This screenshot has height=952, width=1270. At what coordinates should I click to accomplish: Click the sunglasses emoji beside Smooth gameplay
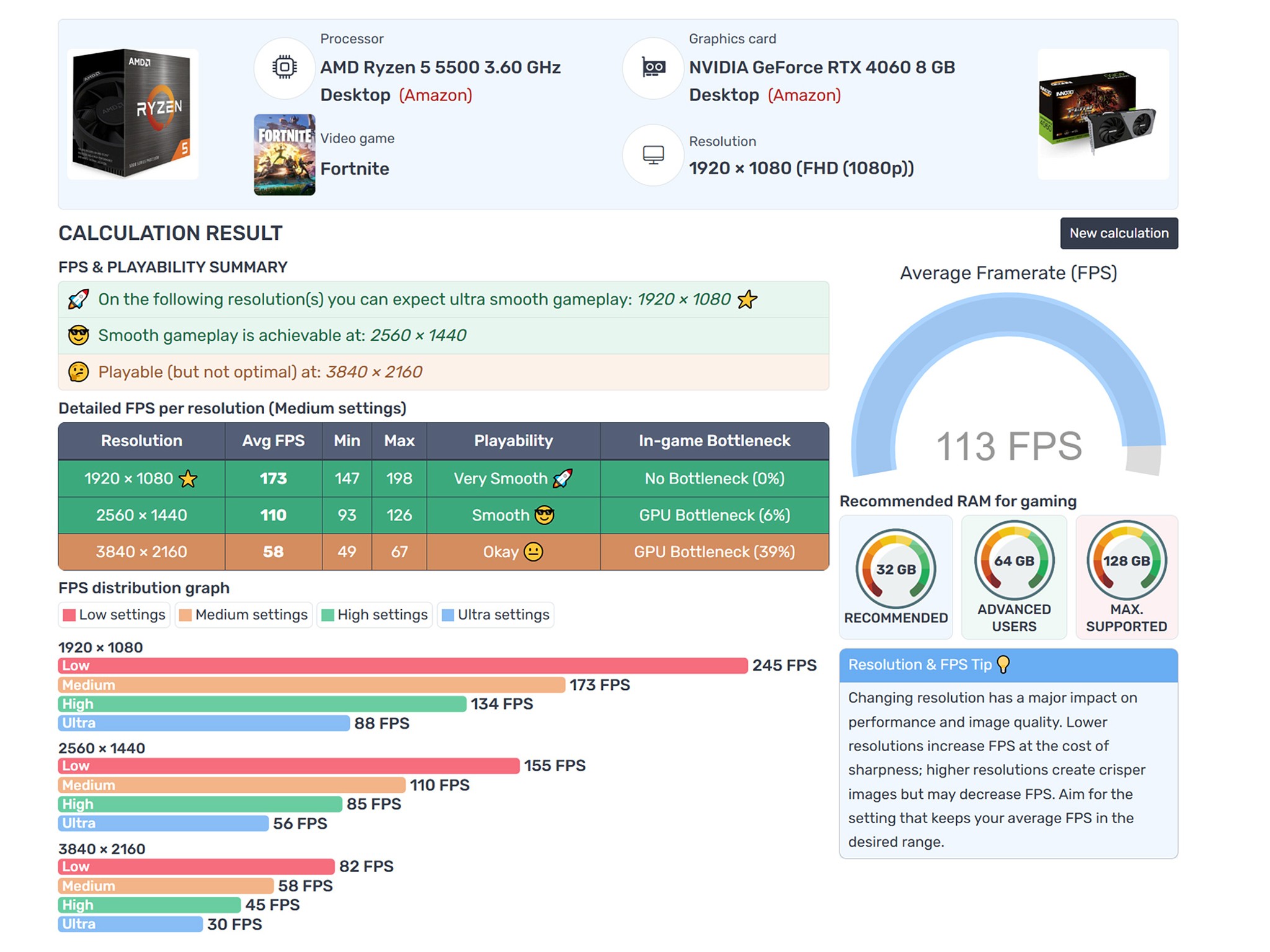coord(78,335)
